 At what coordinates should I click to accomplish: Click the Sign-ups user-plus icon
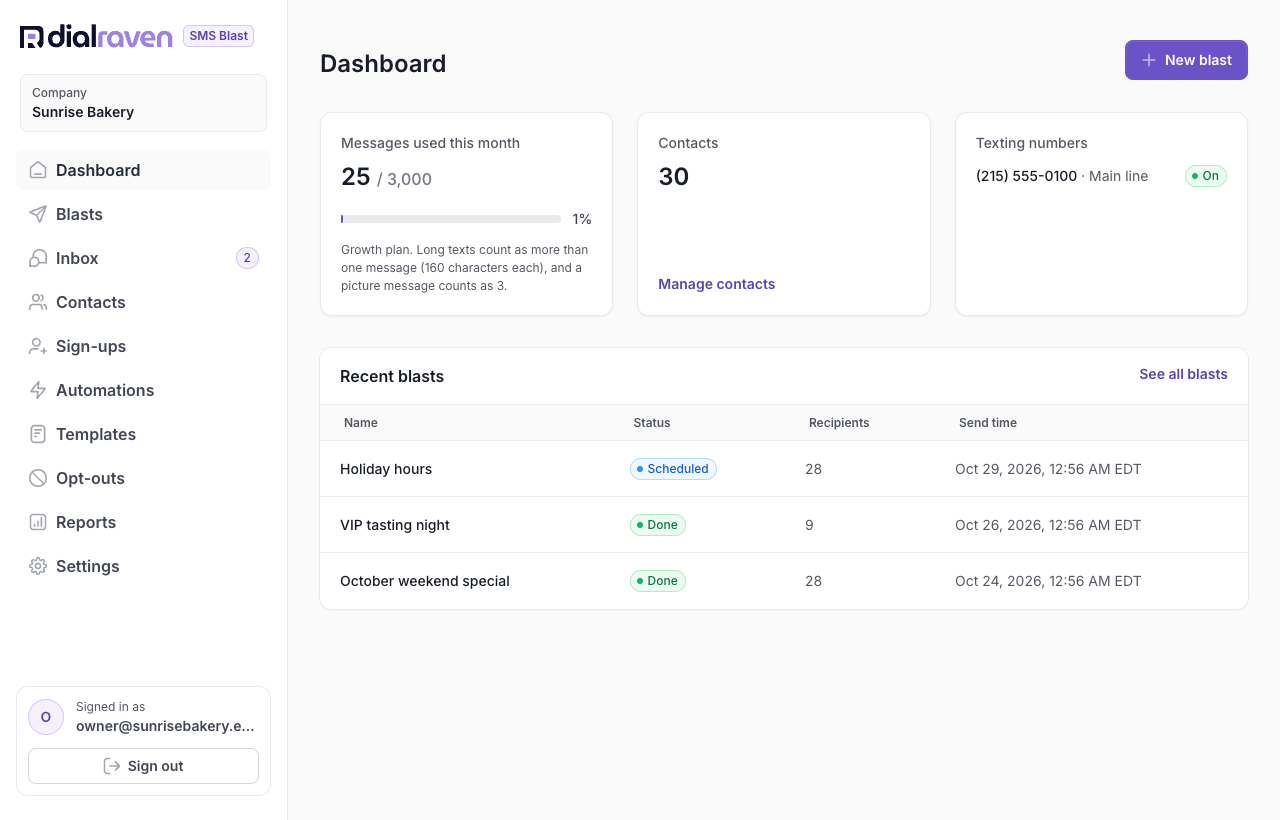coord(38,346)
